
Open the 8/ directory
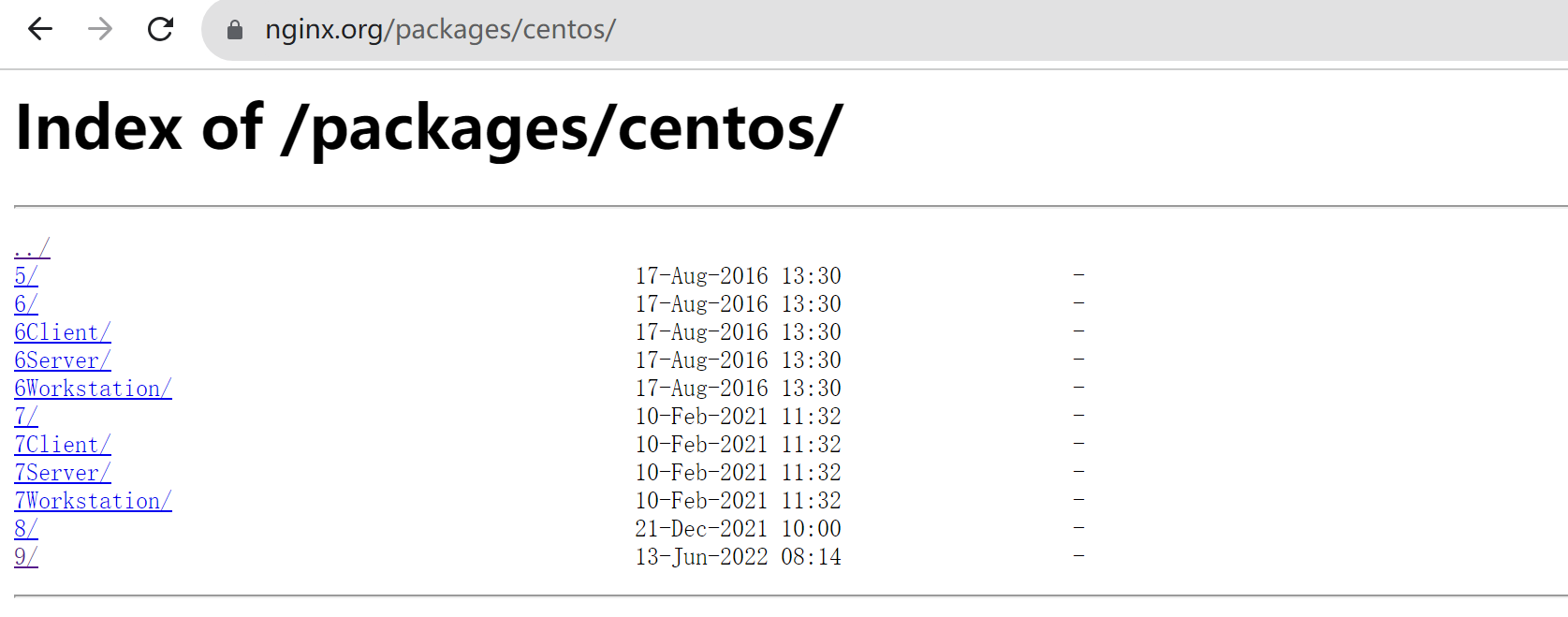tap(24, 528)
